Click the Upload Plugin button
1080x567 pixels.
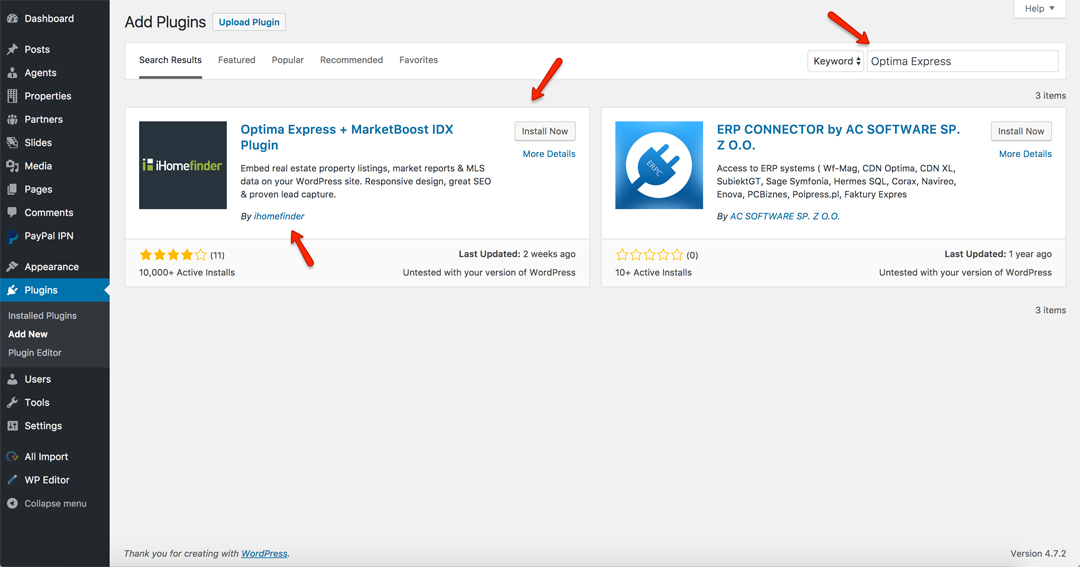[249, 22]
